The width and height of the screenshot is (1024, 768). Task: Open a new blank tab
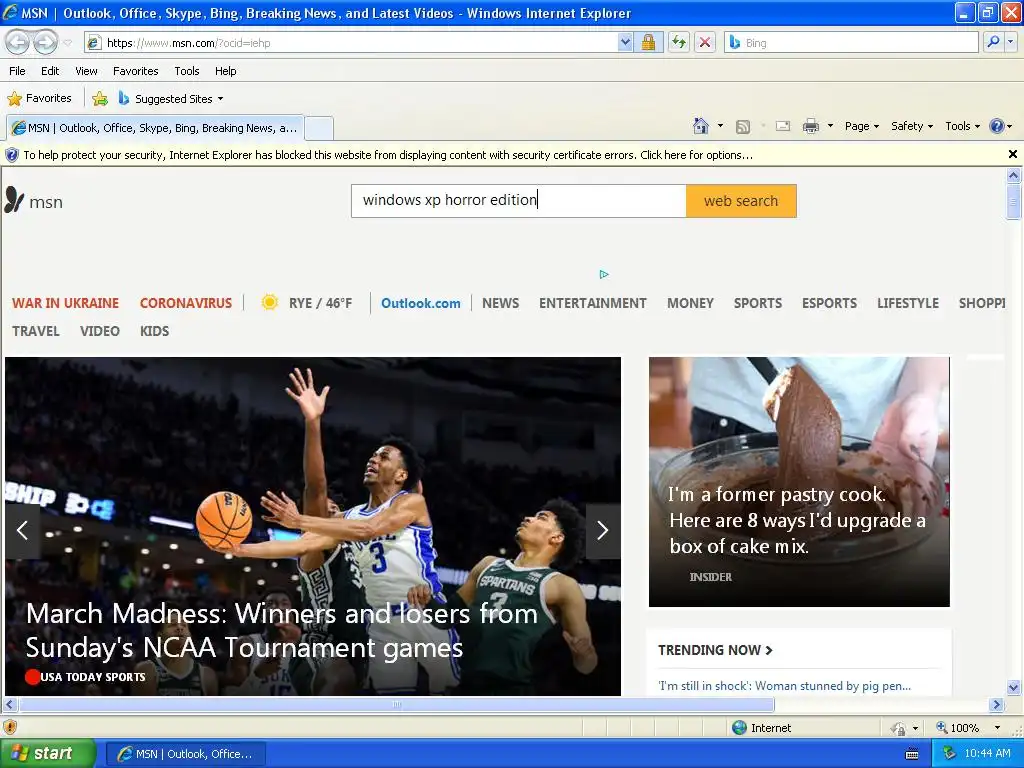pos(319,128)
